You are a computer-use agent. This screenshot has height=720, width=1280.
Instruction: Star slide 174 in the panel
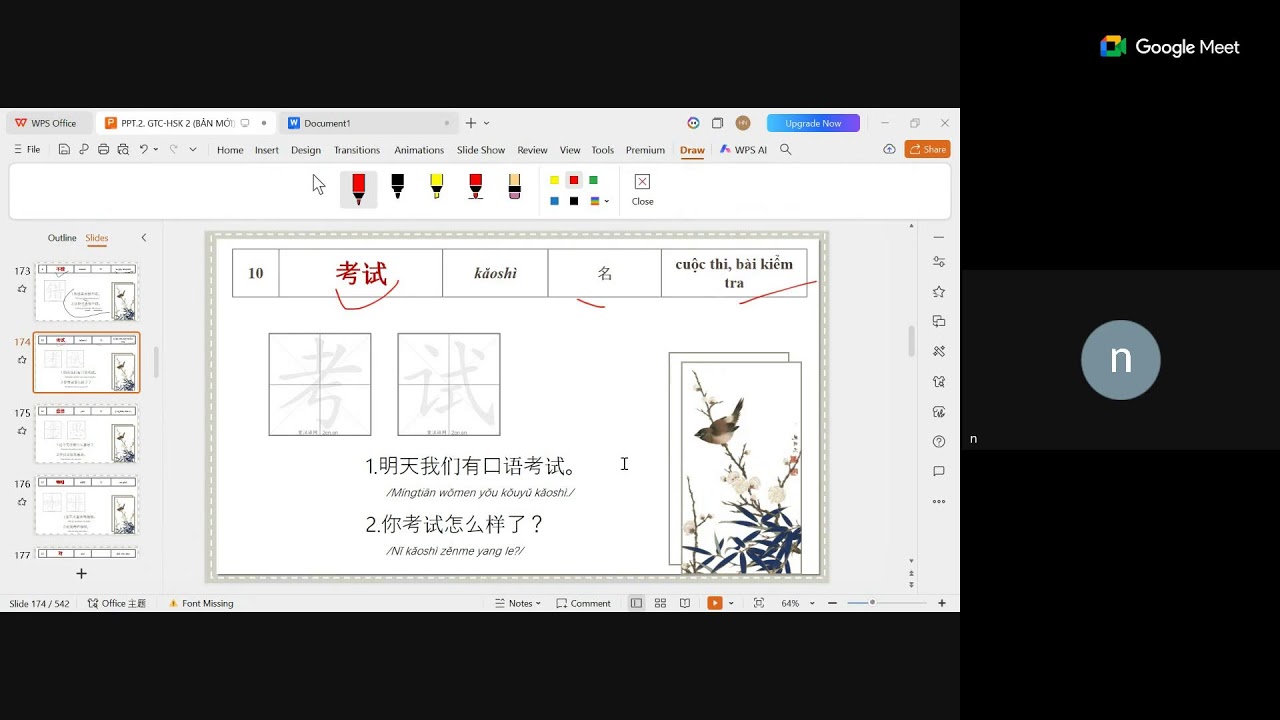click(x=22, y=360)
